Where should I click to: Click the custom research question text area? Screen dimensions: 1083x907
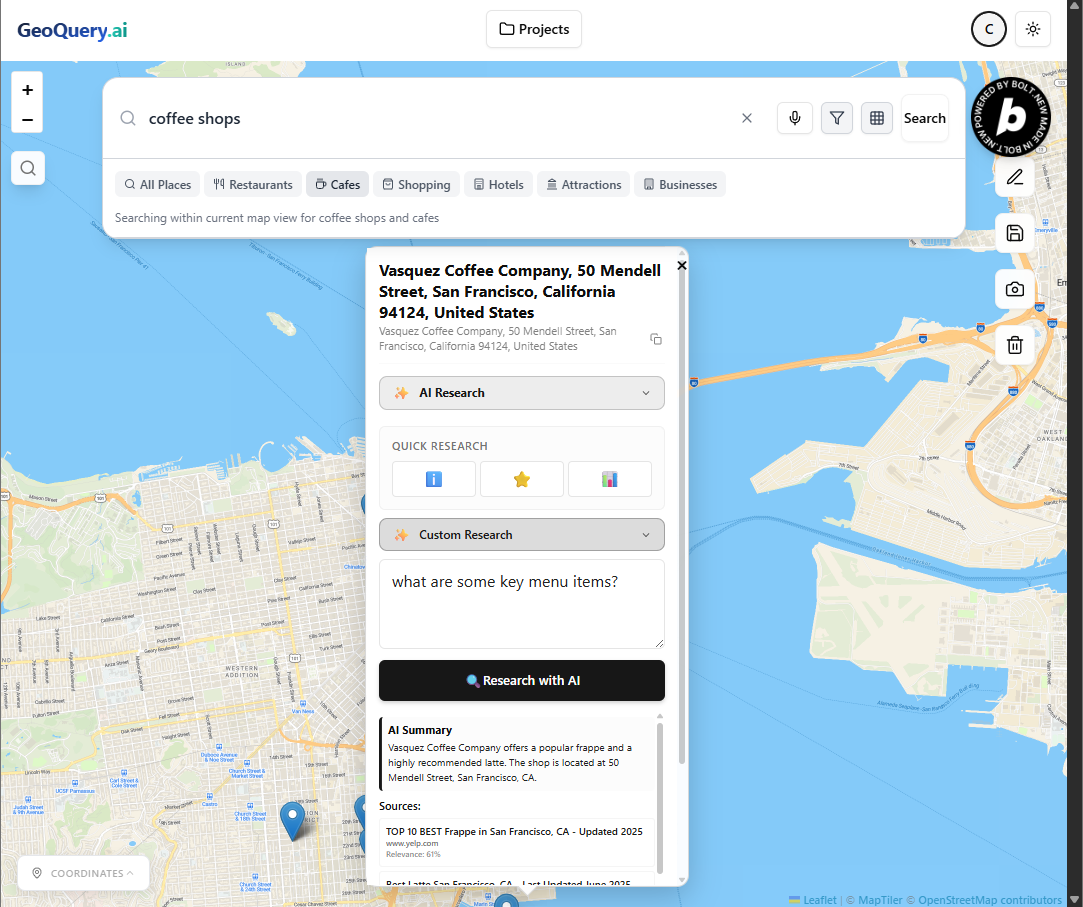(521, 604)
